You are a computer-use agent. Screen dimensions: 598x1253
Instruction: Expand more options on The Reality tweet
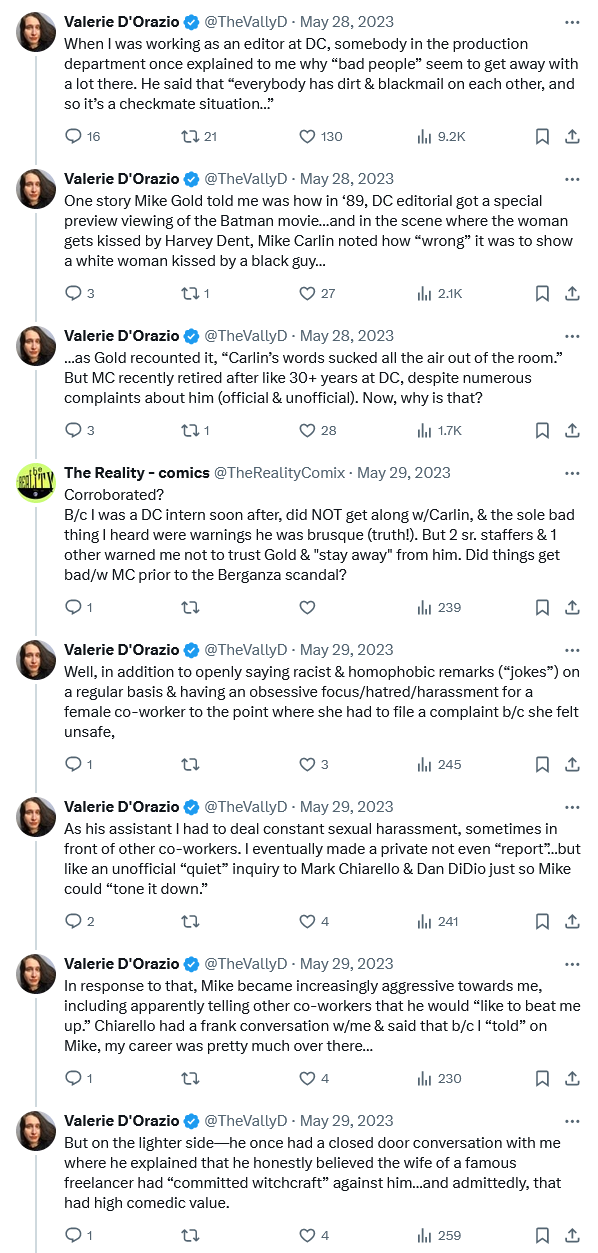point(572,473)
